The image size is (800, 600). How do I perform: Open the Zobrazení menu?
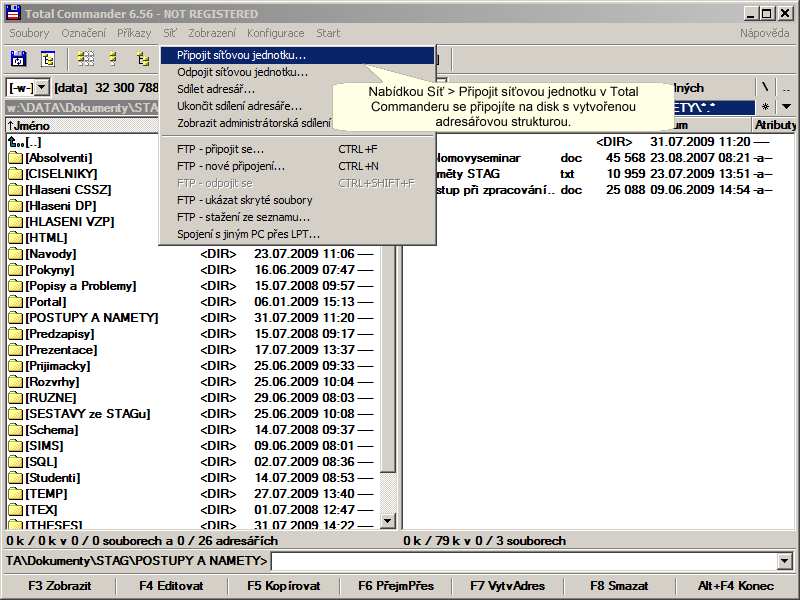(x=212, y=33)
